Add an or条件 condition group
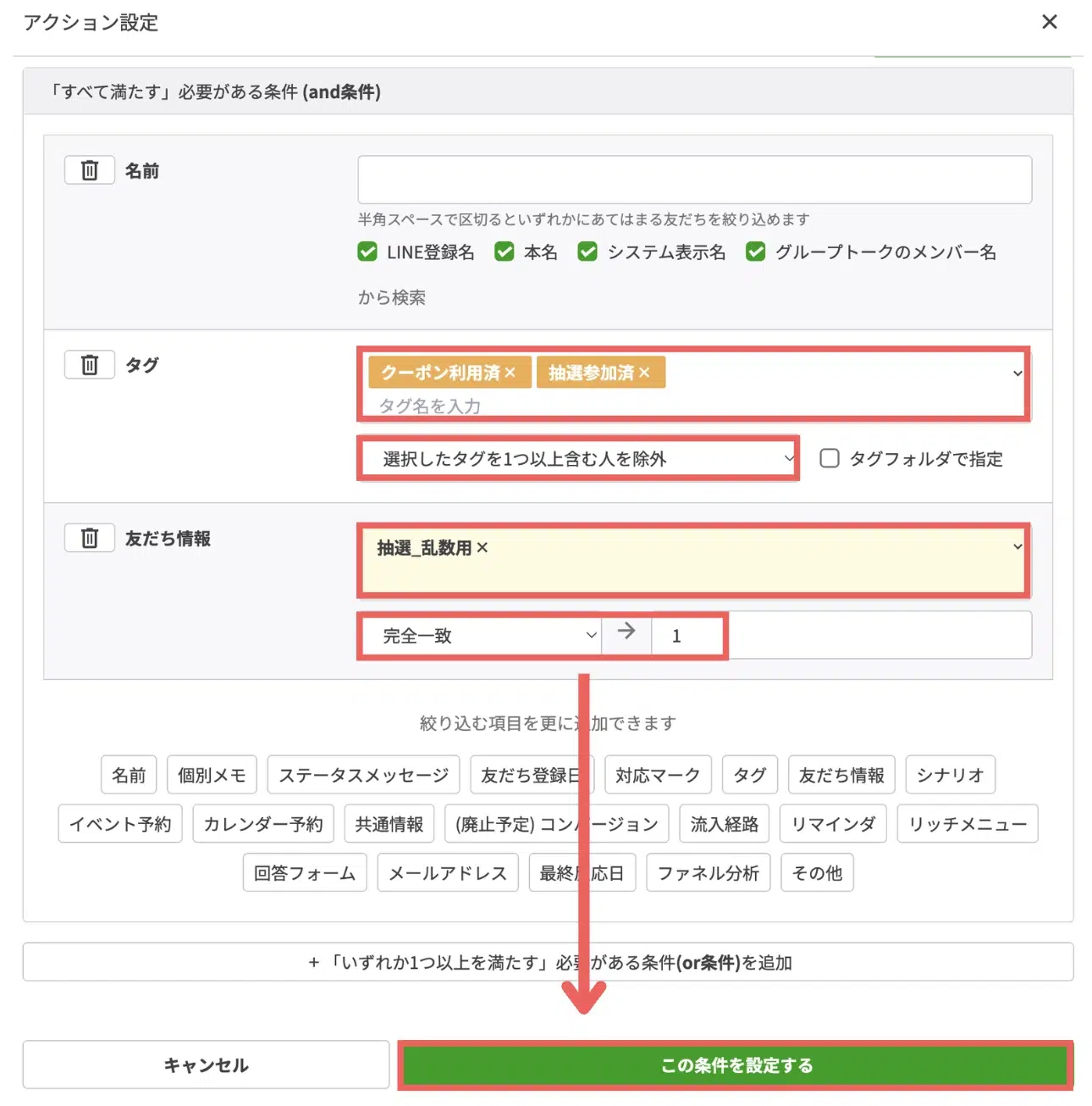The image size is (1092, 1106). click(548, 962)
